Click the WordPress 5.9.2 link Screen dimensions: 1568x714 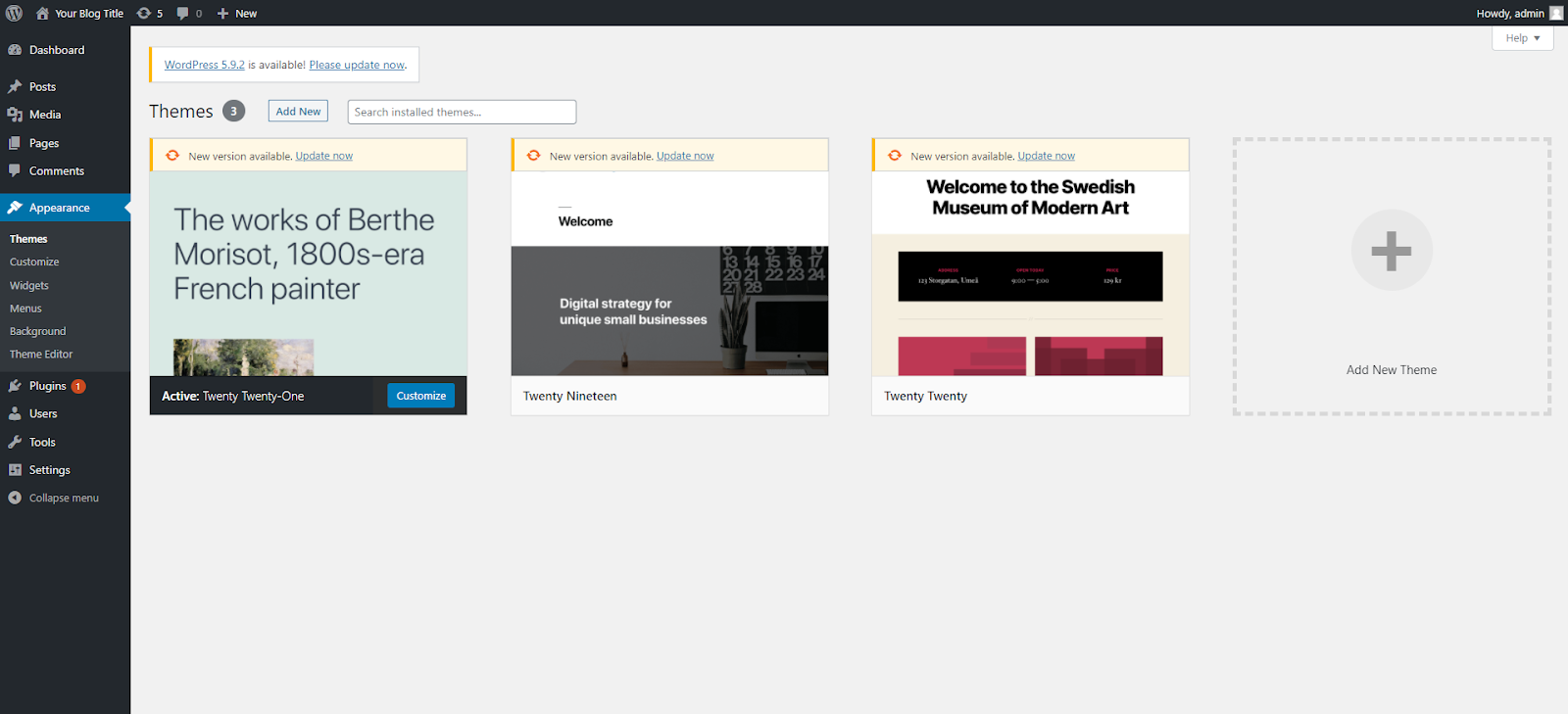[205, 65]
